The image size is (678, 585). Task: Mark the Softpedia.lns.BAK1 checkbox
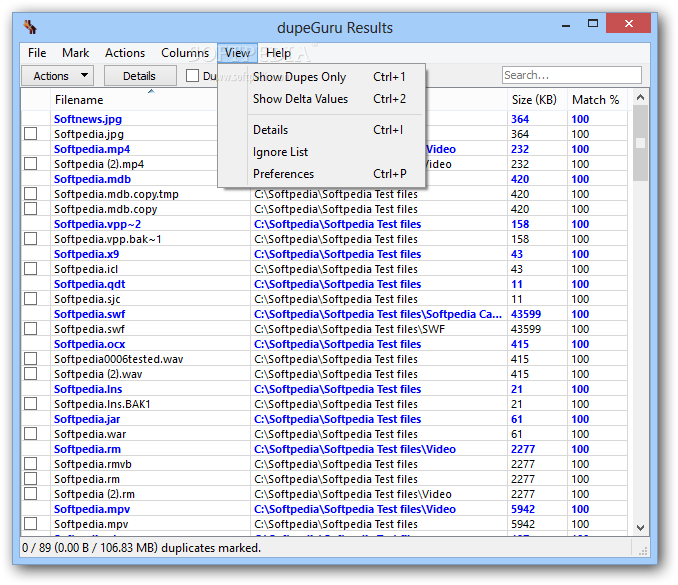tap(31, 404)
